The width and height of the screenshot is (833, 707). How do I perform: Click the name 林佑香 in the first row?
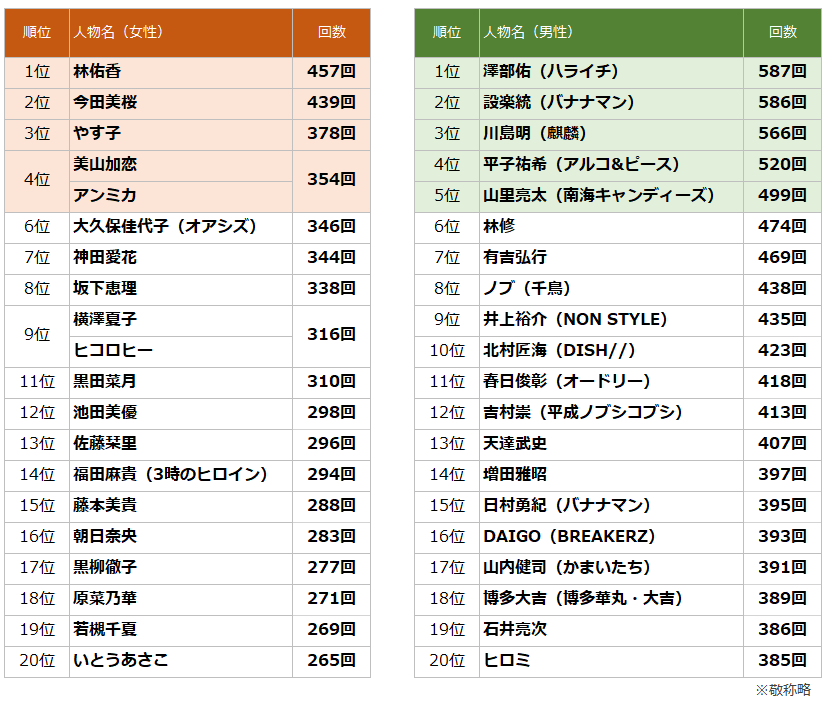(x=98, y=72)
